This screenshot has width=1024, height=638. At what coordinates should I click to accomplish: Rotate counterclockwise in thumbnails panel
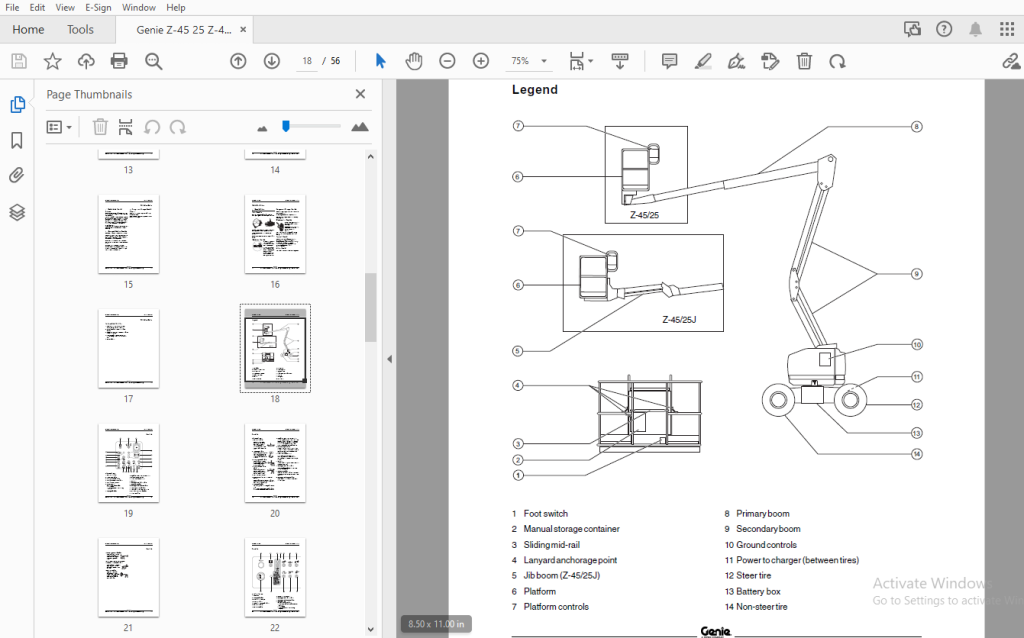[x=152, y=127]
